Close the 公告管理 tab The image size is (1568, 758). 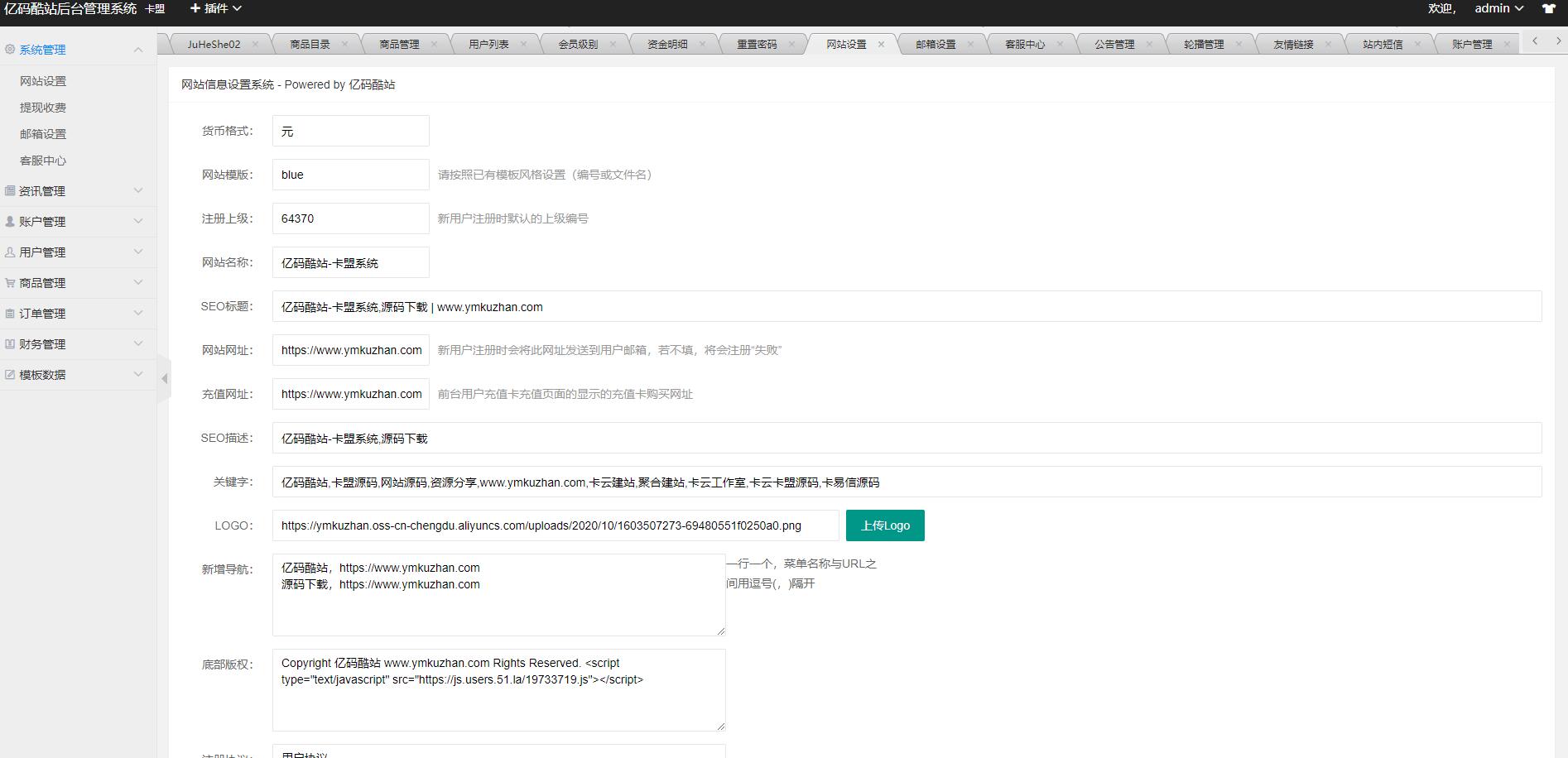point(1149,45)
